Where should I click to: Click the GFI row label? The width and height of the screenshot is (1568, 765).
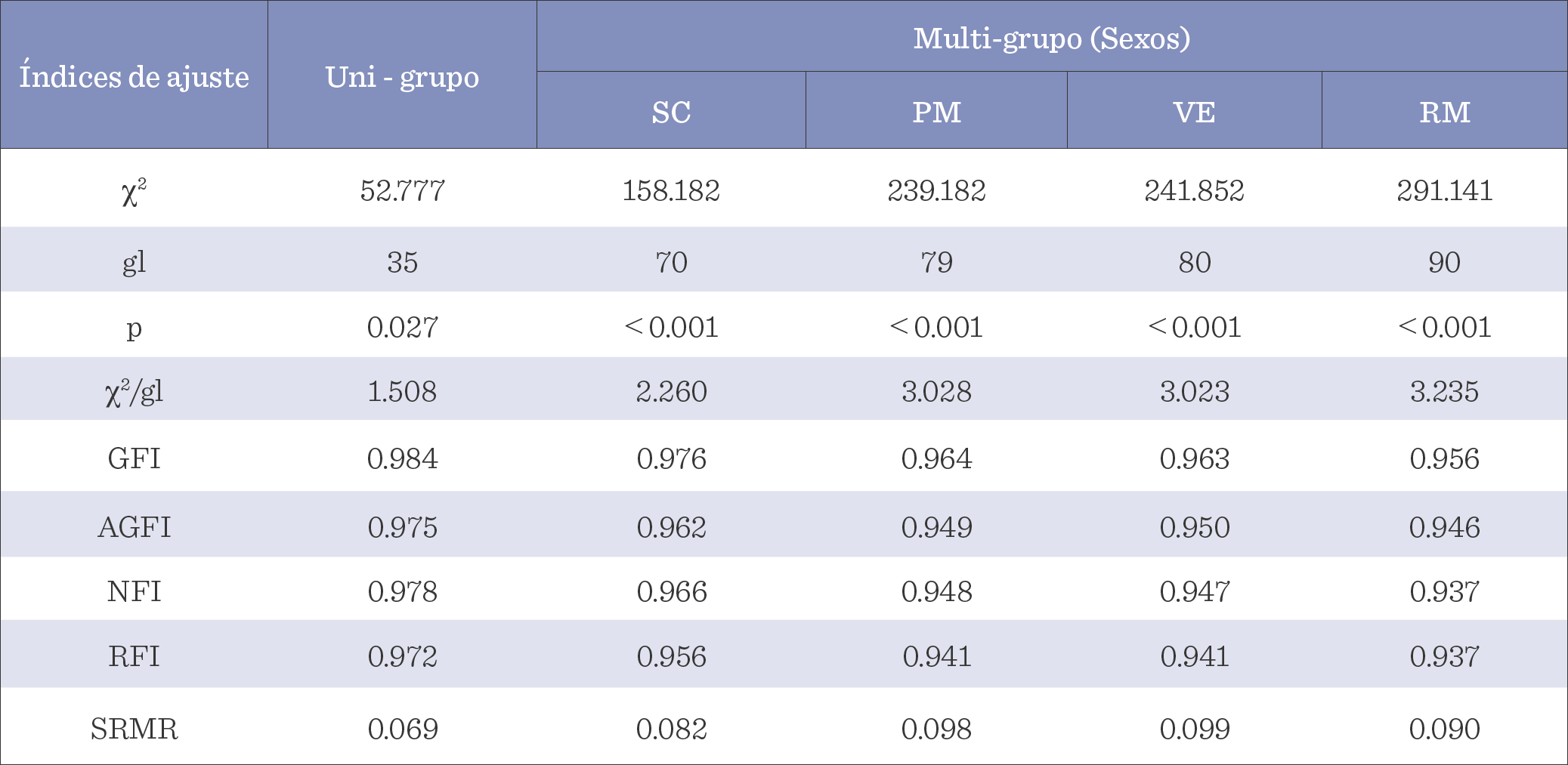[134, 458]
